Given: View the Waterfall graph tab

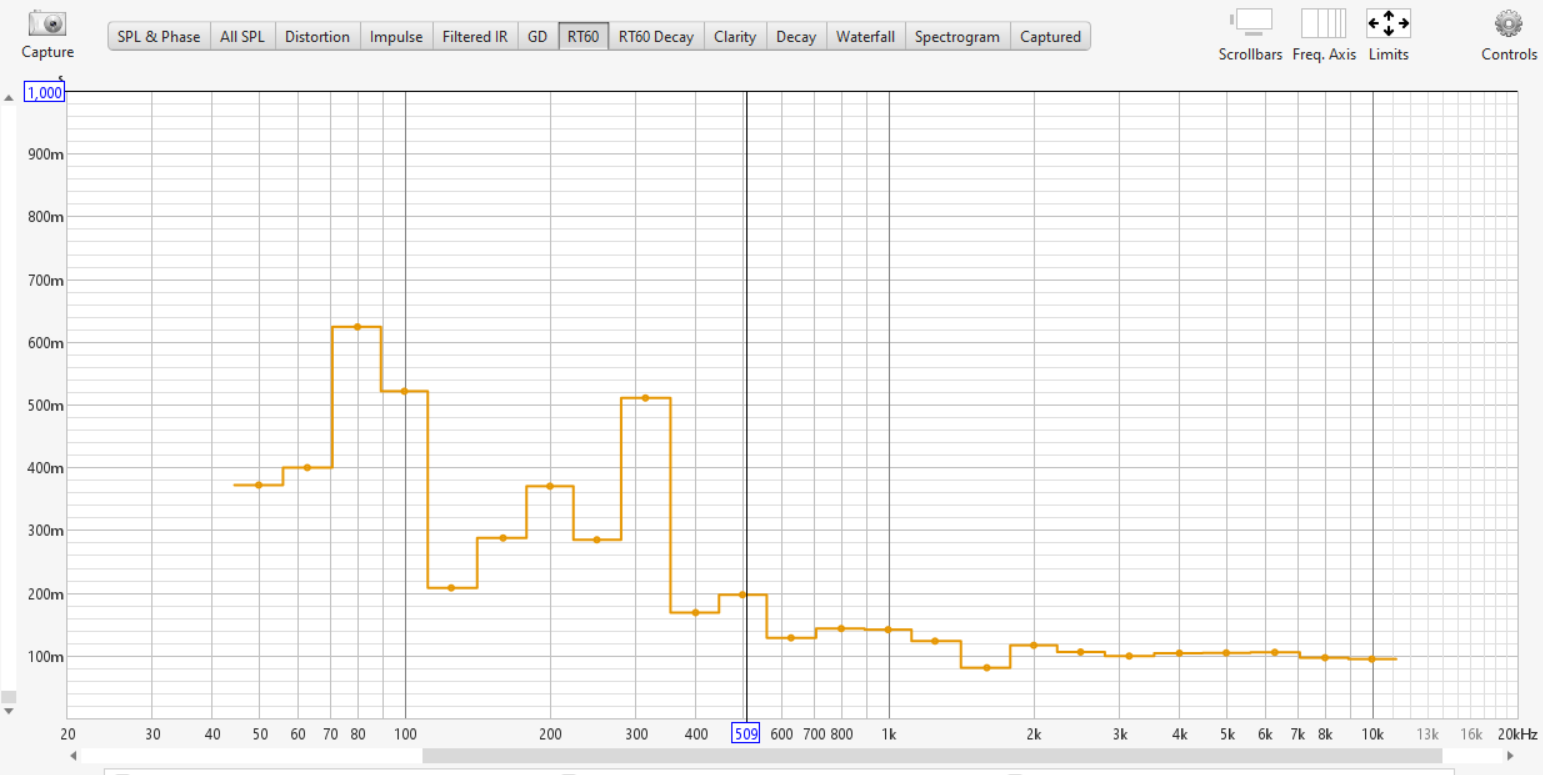Looking at the screenshot, I should click(x=866, y=37).
